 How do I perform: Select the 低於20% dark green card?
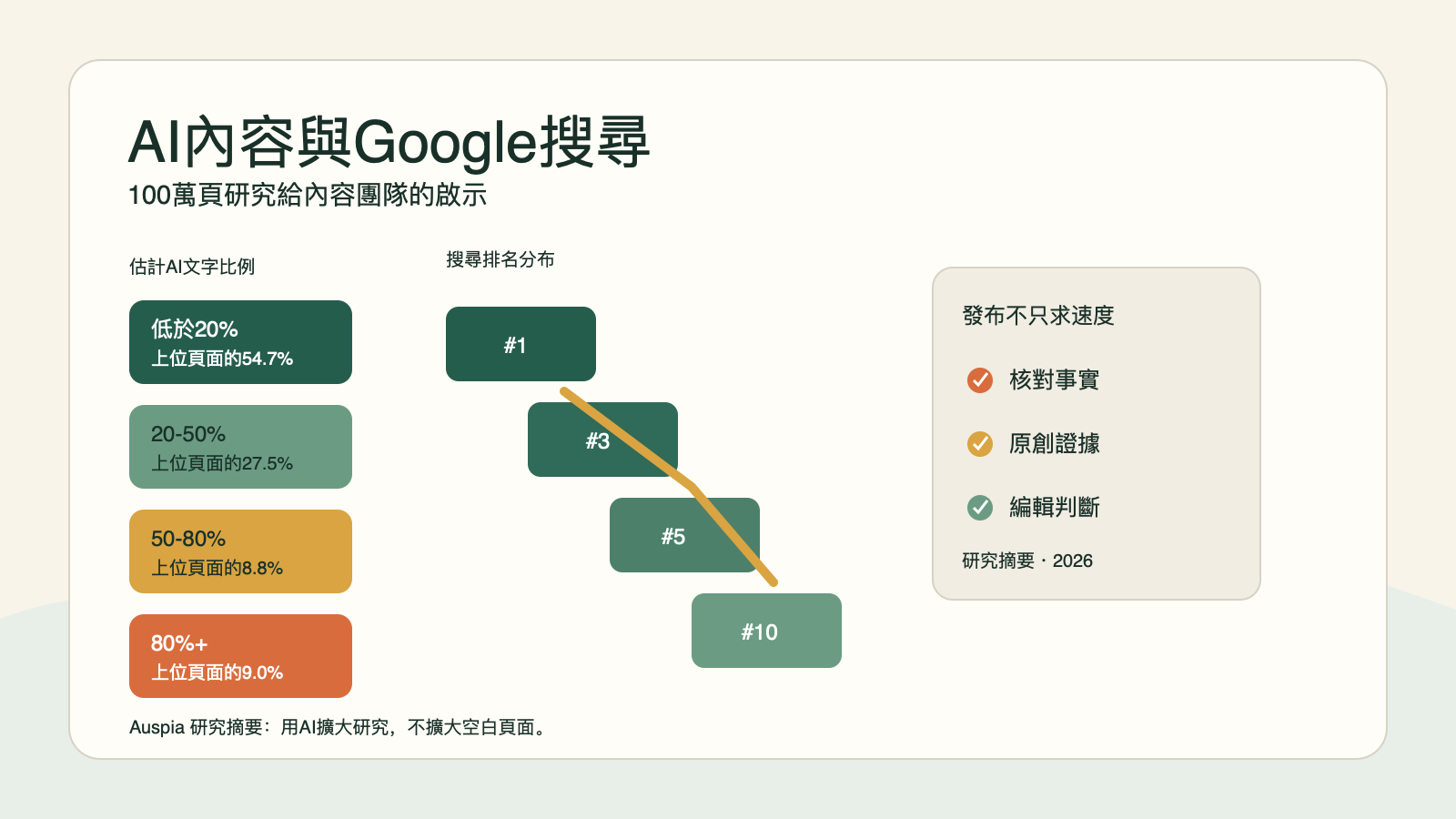point(240,342)
